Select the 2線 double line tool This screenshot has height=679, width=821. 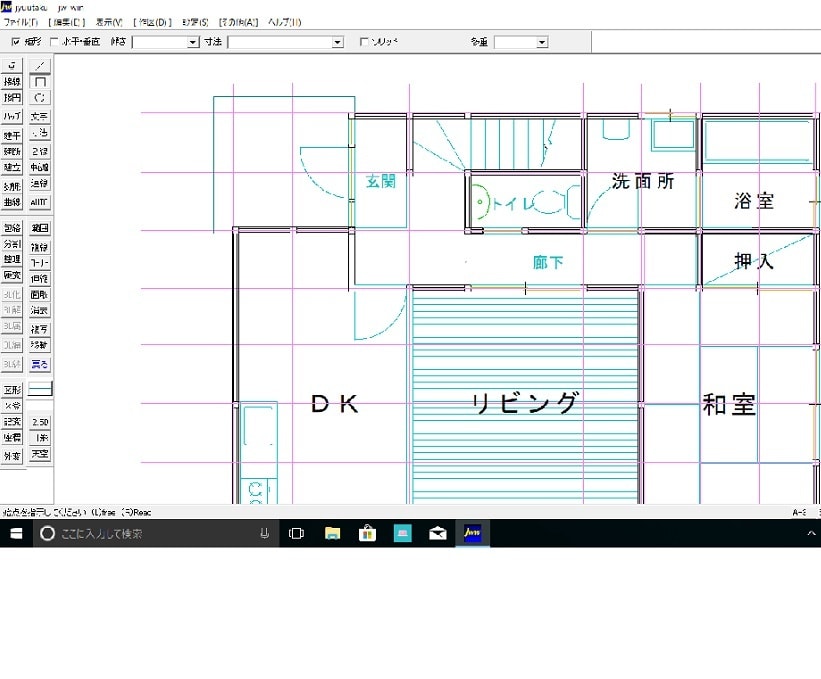pos(40,151)
